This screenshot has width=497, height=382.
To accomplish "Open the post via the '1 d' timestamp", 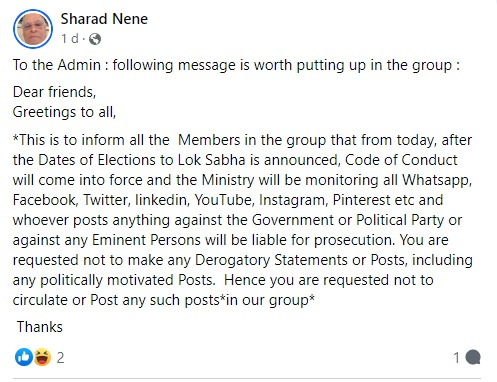I will click(69, 39).
